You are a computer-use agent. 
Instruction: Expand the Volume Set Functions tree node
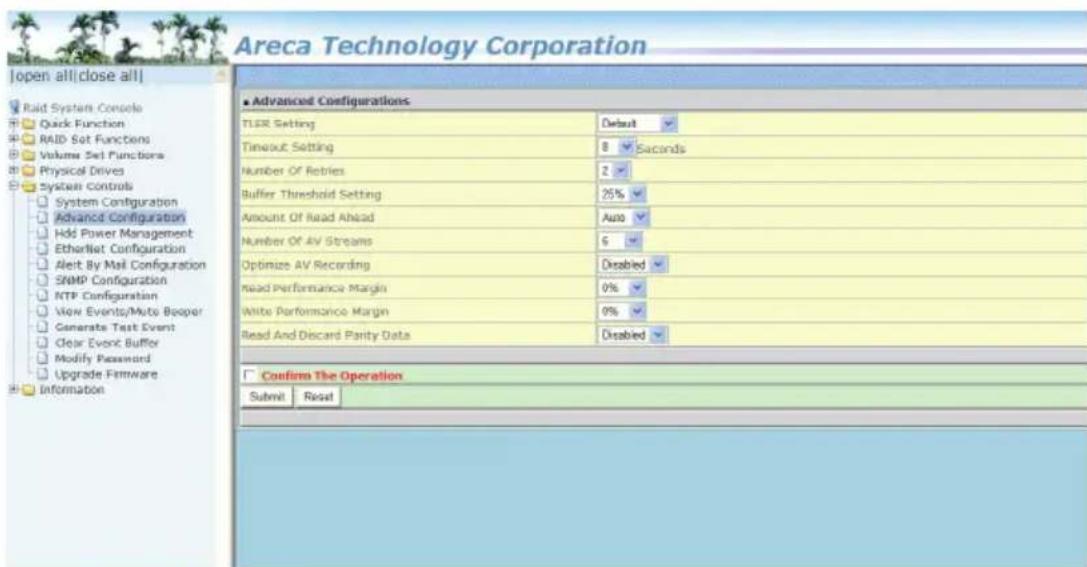pyautogui.click(x=13, y=155)
